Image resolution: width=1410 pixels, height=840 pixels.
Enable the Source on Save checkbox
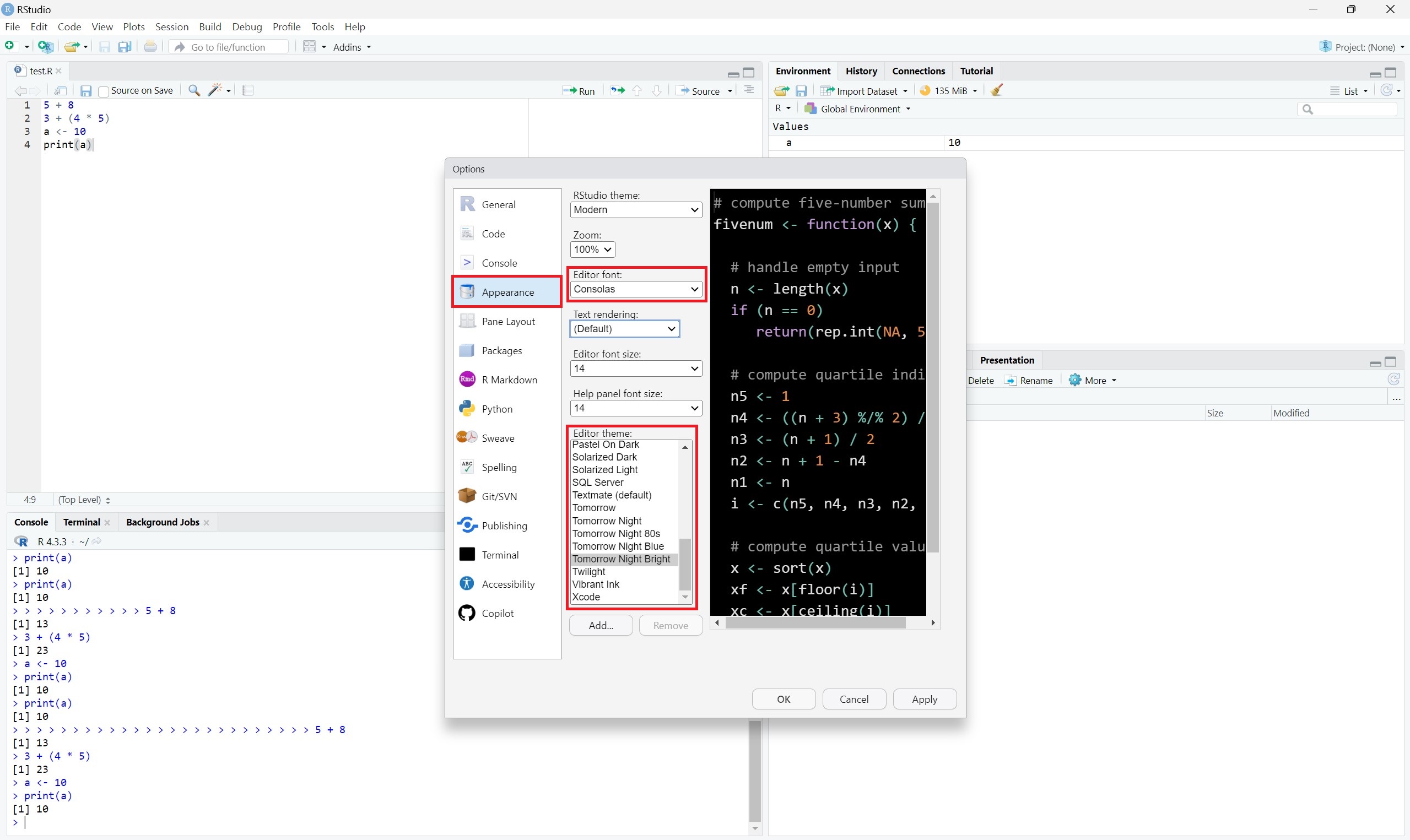(x=104, y=91)
